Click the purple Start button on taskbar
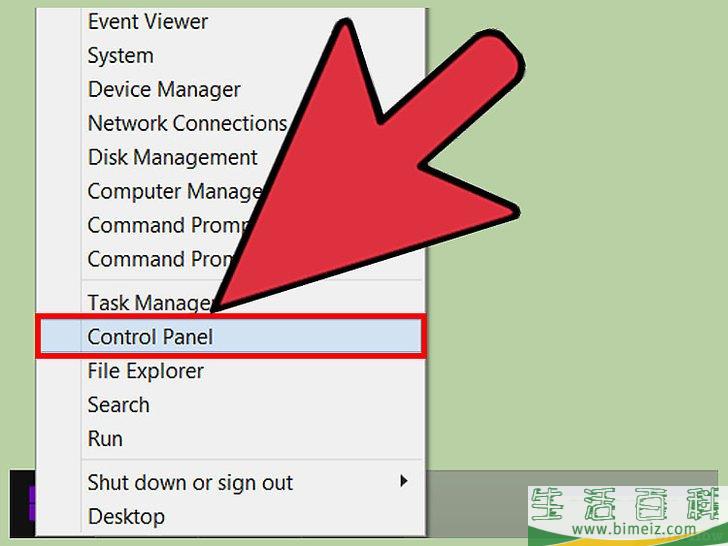The image size is (728, 546). 32,503
